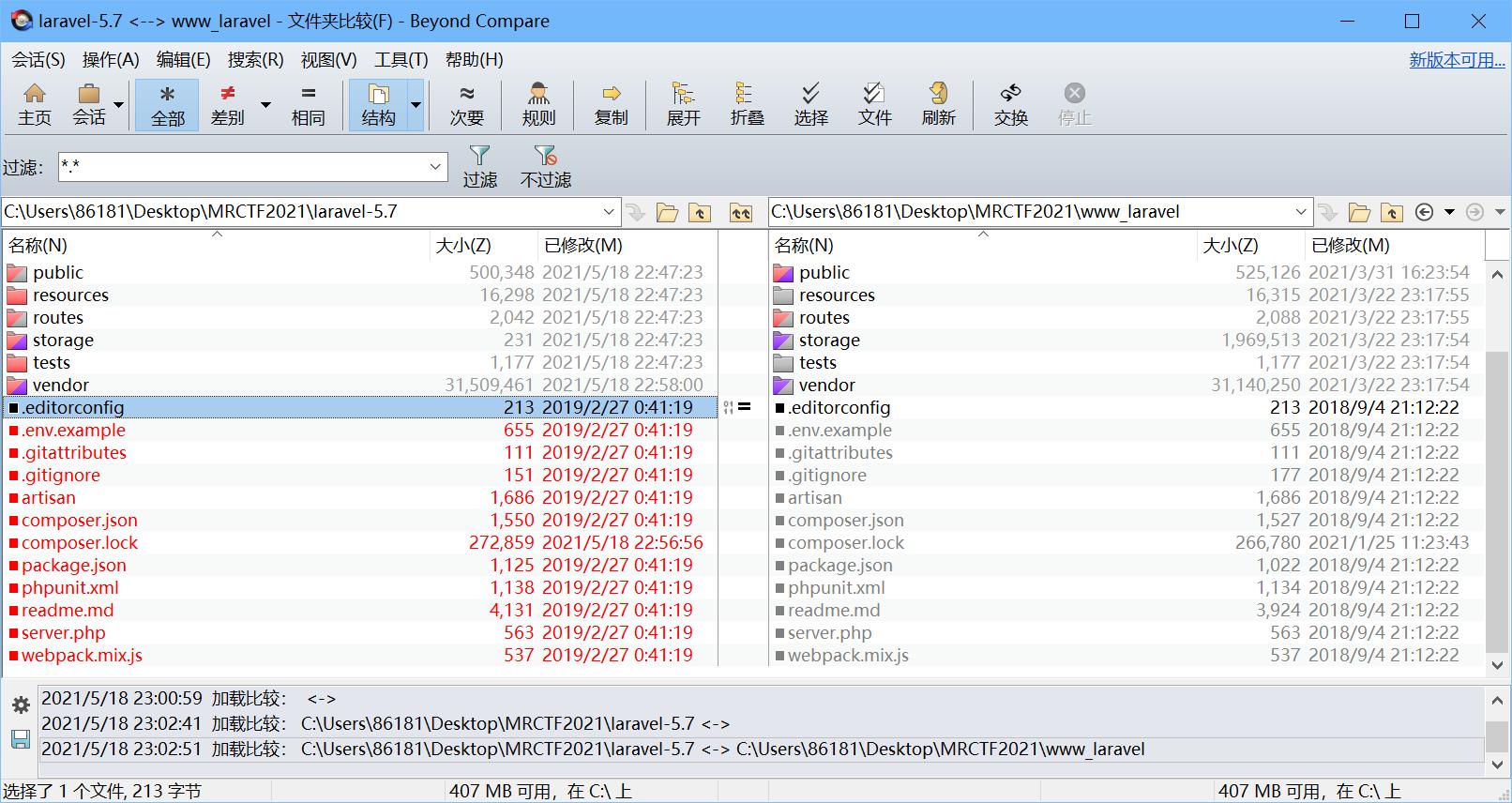Browse for right folder icon

1359,212
